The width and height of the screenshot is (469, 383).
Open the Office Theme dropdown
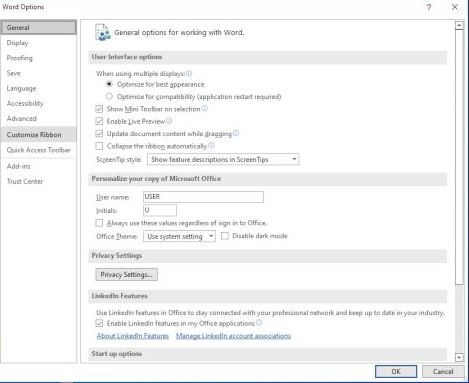[x=179, y=236]
